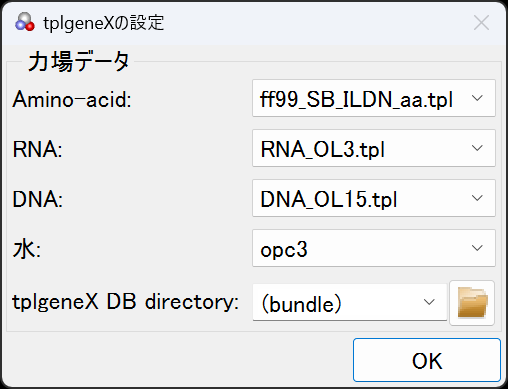Click the folder browse icon beside (bundle)

[x=472, y=303]
